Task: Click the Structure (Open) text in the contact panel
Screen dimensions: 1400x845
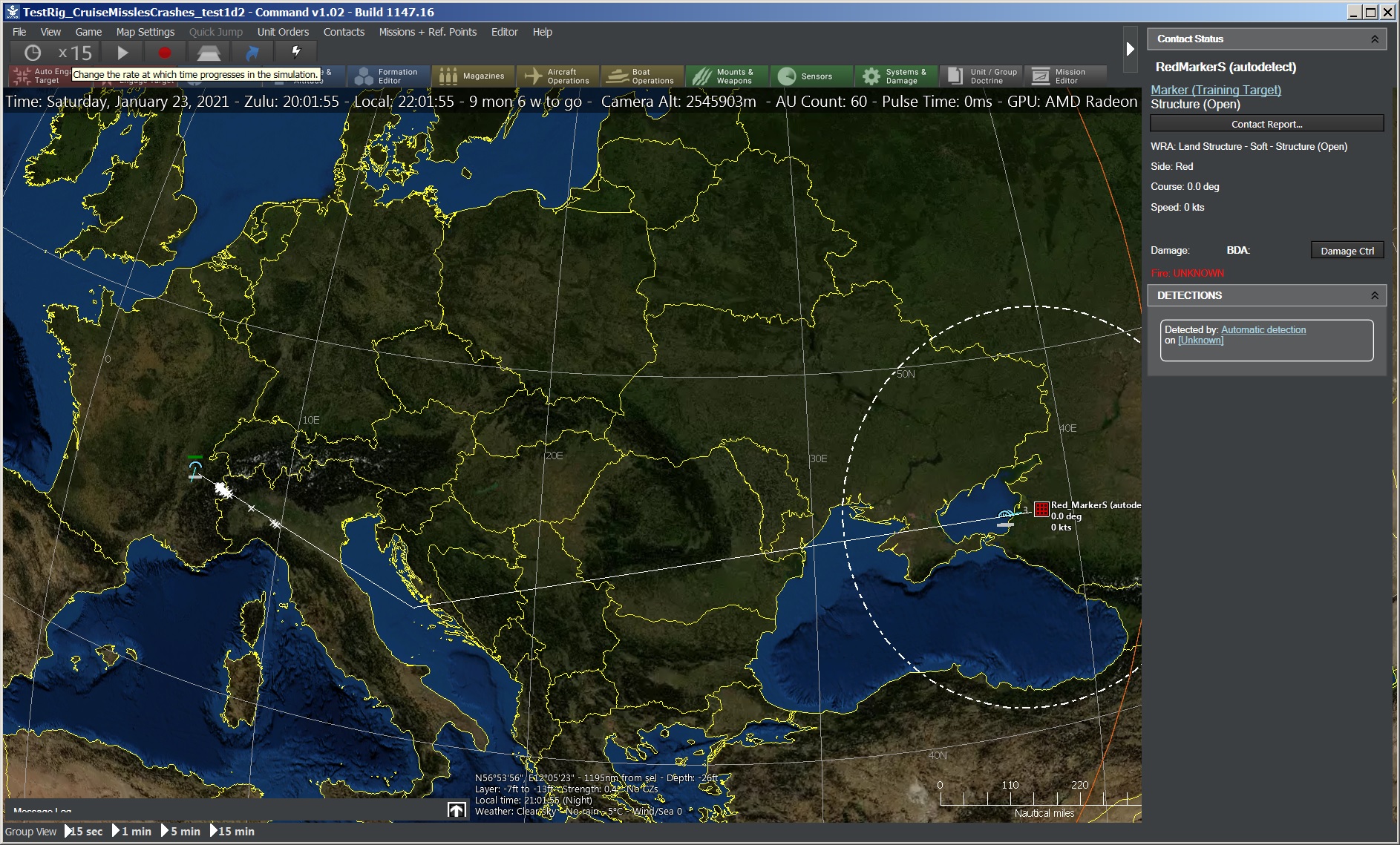Action: pos(1195,104)
